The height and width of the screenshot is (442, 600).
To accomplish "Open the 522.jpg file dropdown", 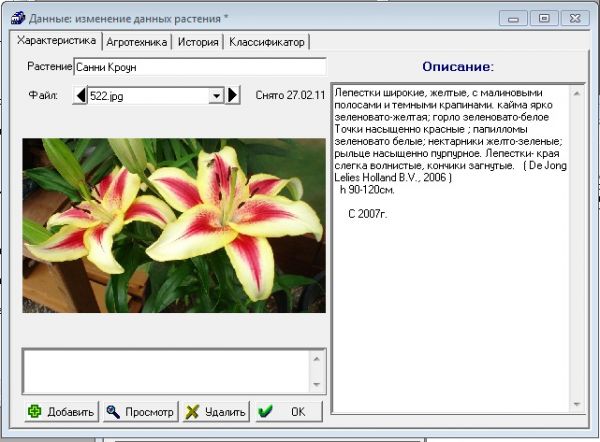I will pos(216,96).
